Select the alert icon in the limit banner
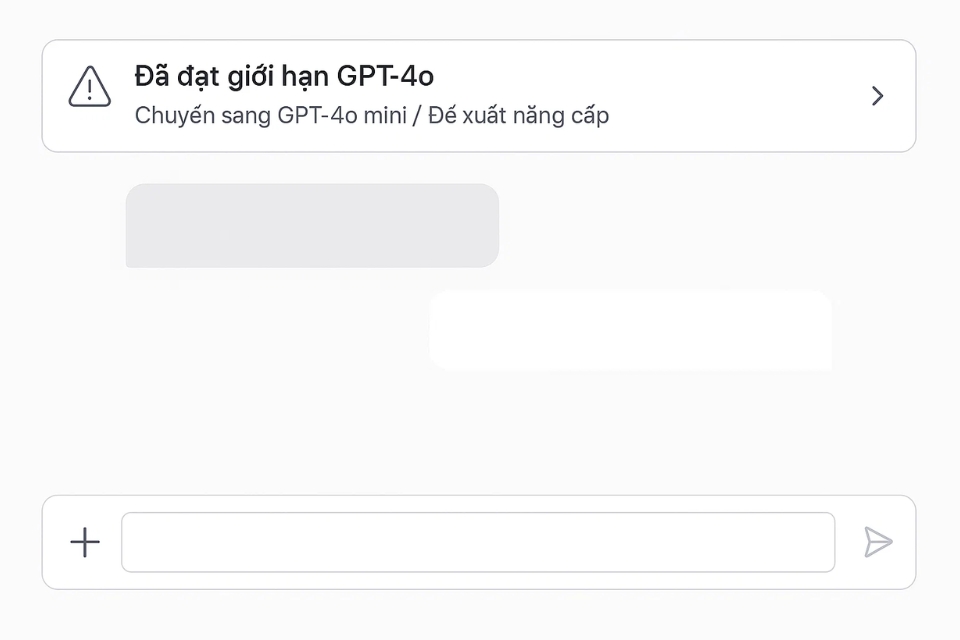The width and height of the screenshot is (960, 640). point(88,88)
